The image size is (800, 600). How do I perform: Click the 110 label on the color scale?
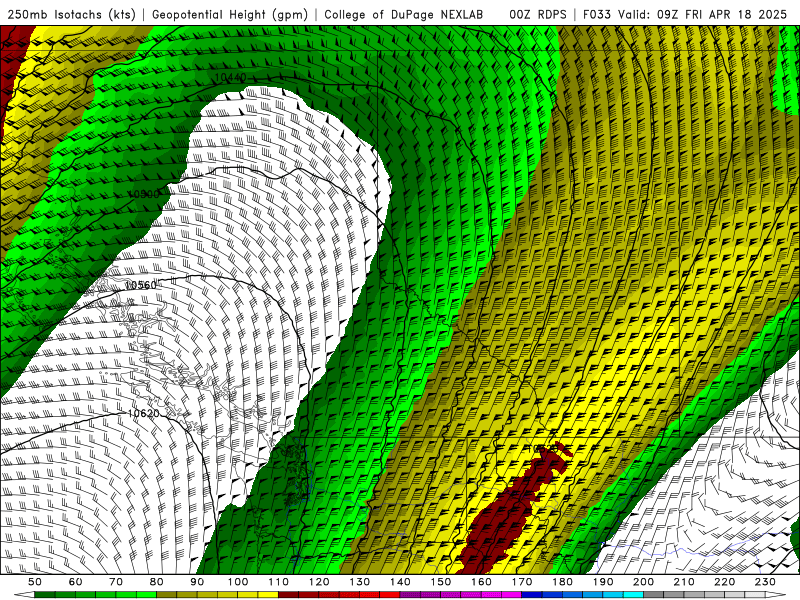279,582
